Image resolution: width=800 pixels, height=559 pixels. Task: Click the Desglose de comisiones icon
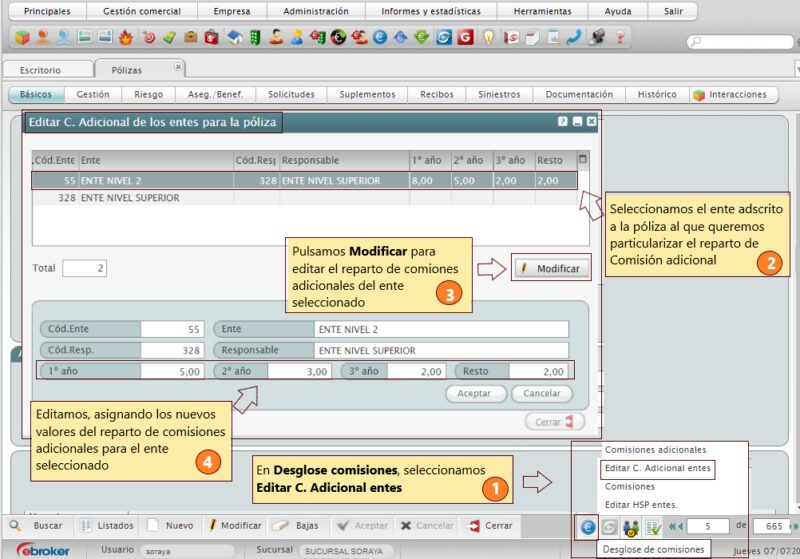588,526
